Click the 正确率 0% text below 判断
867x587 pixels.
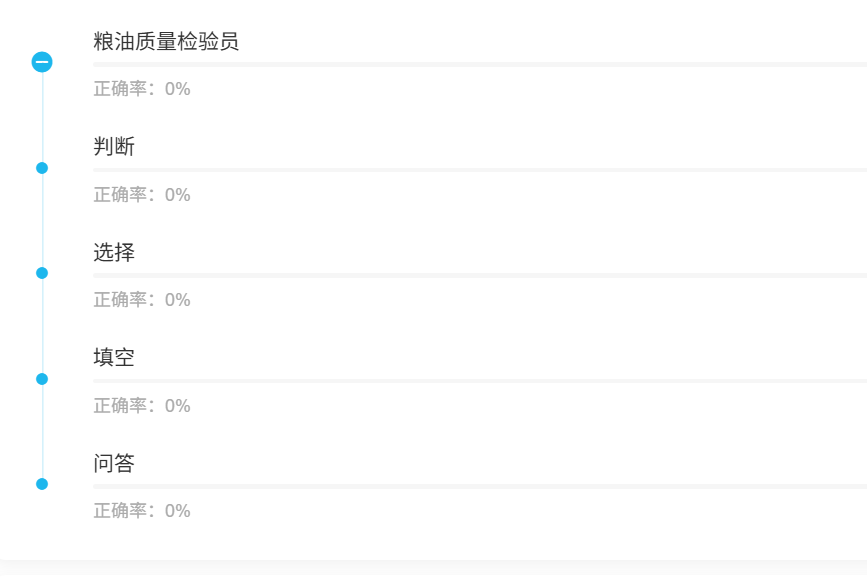[142, 195]
